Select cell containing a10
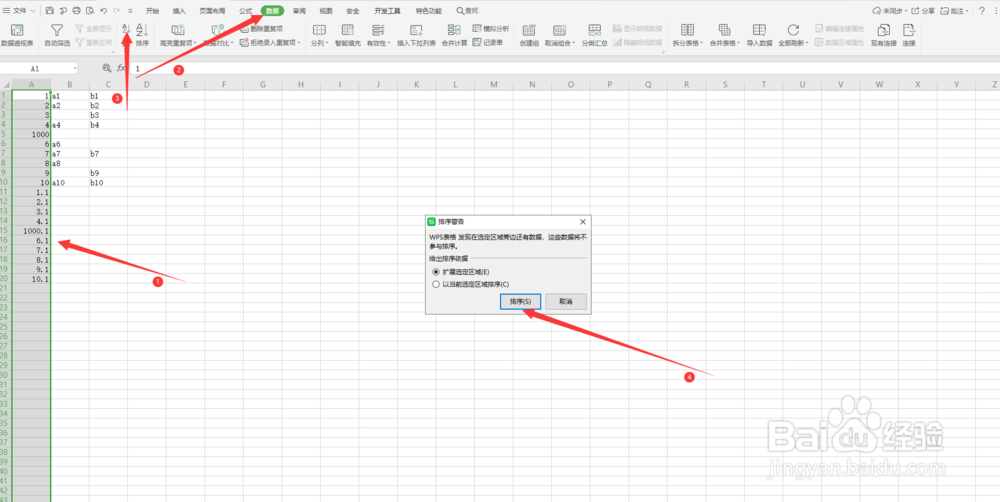1000x502 pixels. tap(70, 182)
